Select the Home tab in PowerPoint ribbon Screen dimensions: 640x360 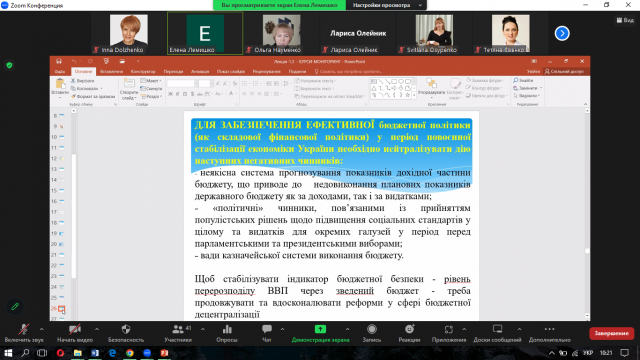click(x=83, y=71)
